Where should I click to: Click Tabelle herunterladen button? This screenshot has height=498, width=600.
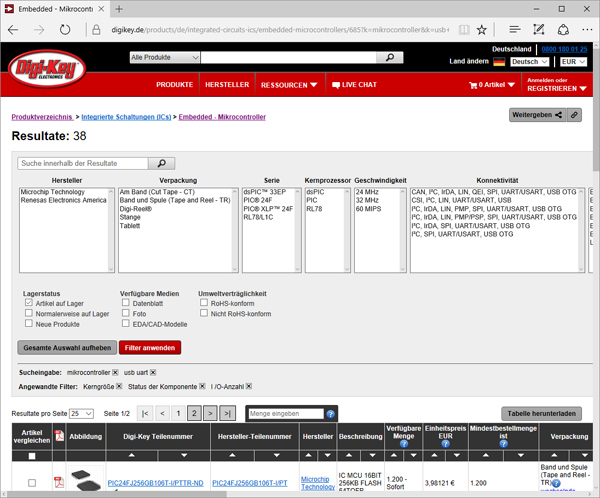tap(540, 413)
